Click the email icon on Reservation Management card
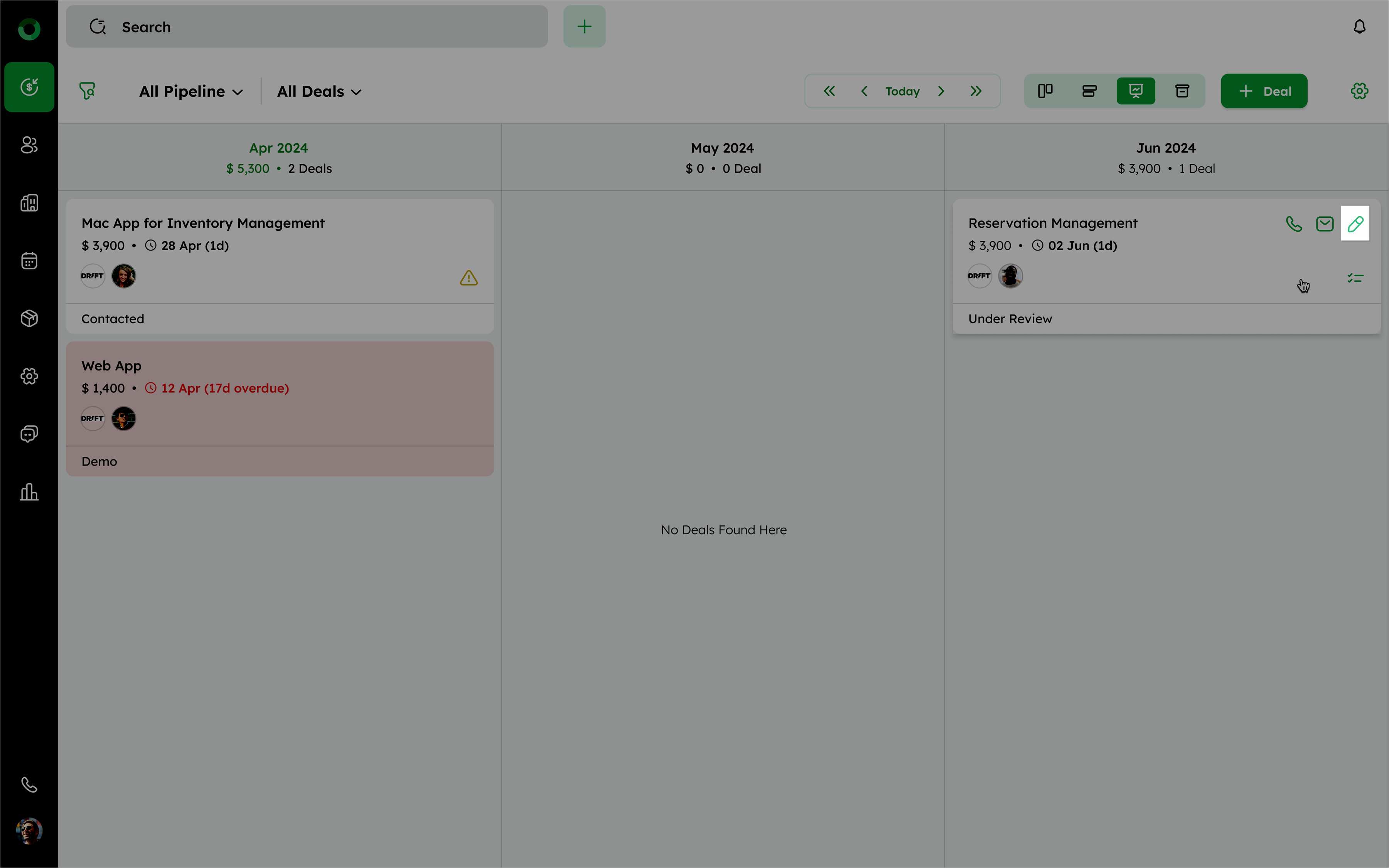1389x868 pixels. (1325, 224)
